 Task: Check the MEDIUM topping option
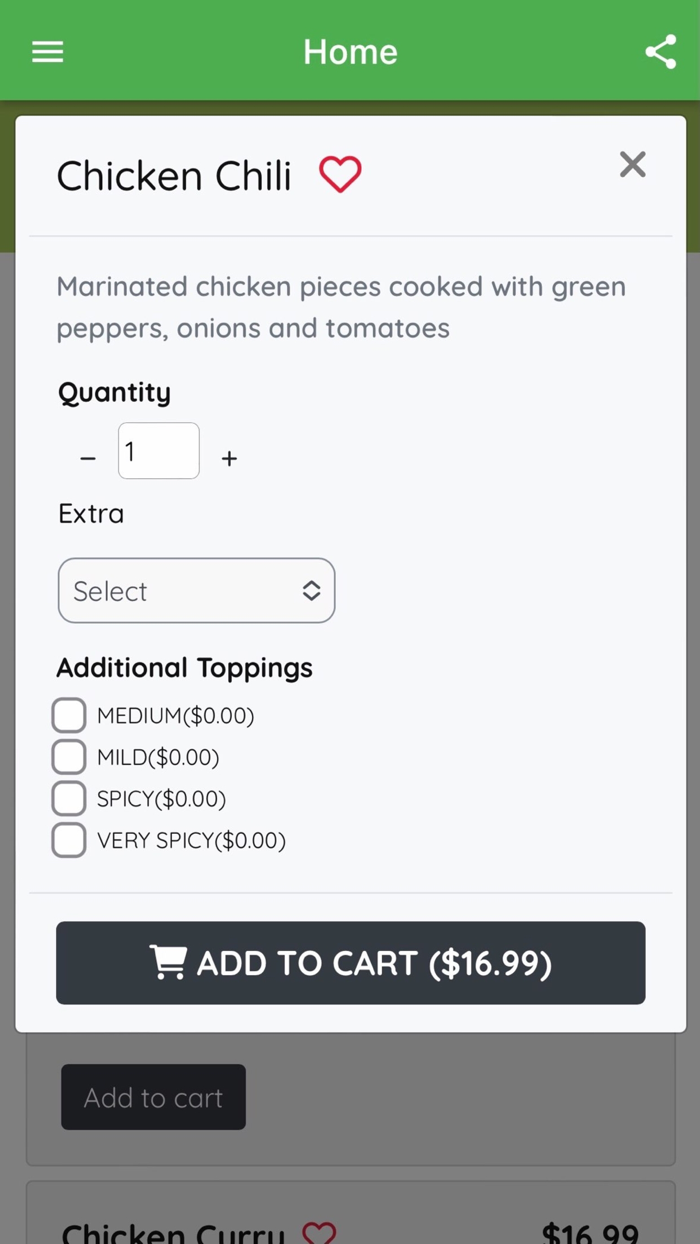tap(69, 716)
